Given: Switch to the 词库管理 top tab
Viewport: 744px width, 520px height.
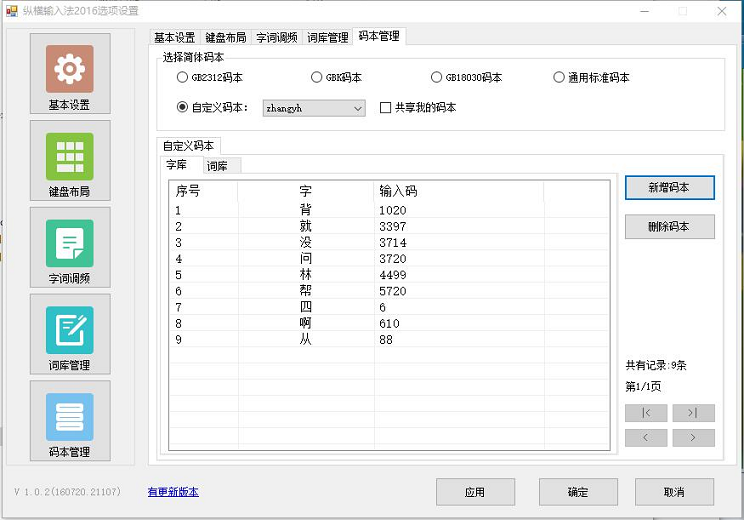Looking at the screenshot, I should click(327, 37).
